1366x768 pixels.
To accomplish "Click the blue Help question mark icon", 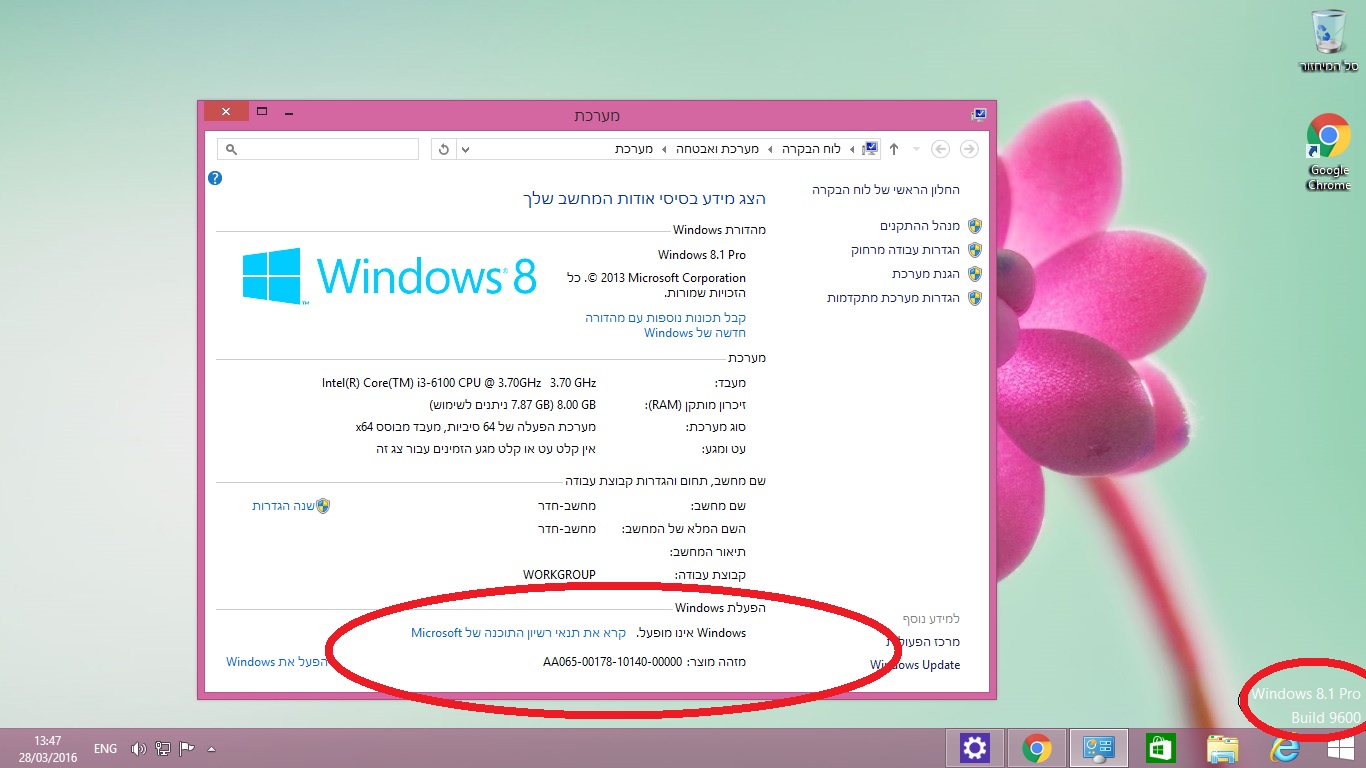I will [214, 178].
